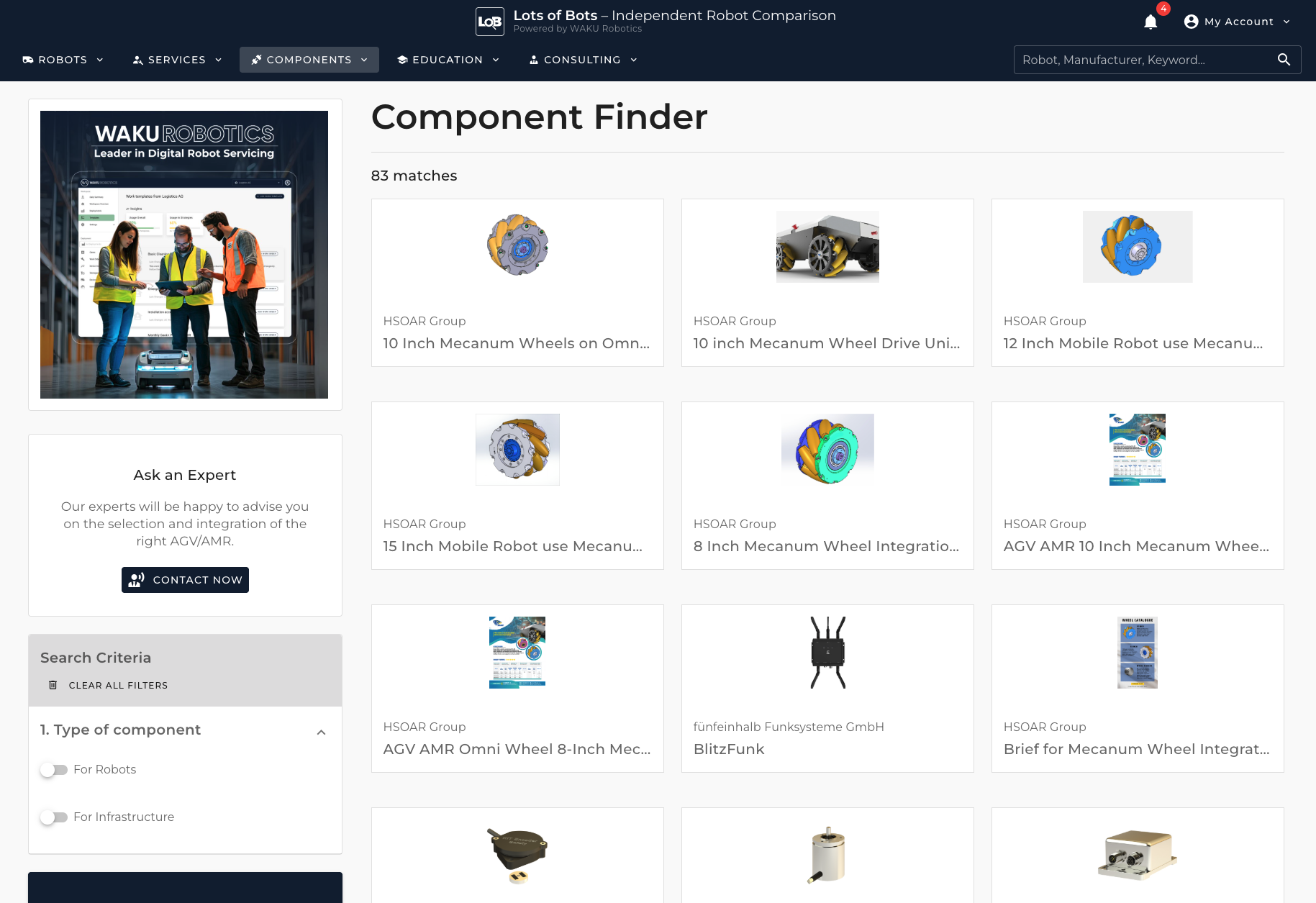Expand the Components menu chevron
This screenshot has height=903, width=1316.
click(x=364, y=60)
